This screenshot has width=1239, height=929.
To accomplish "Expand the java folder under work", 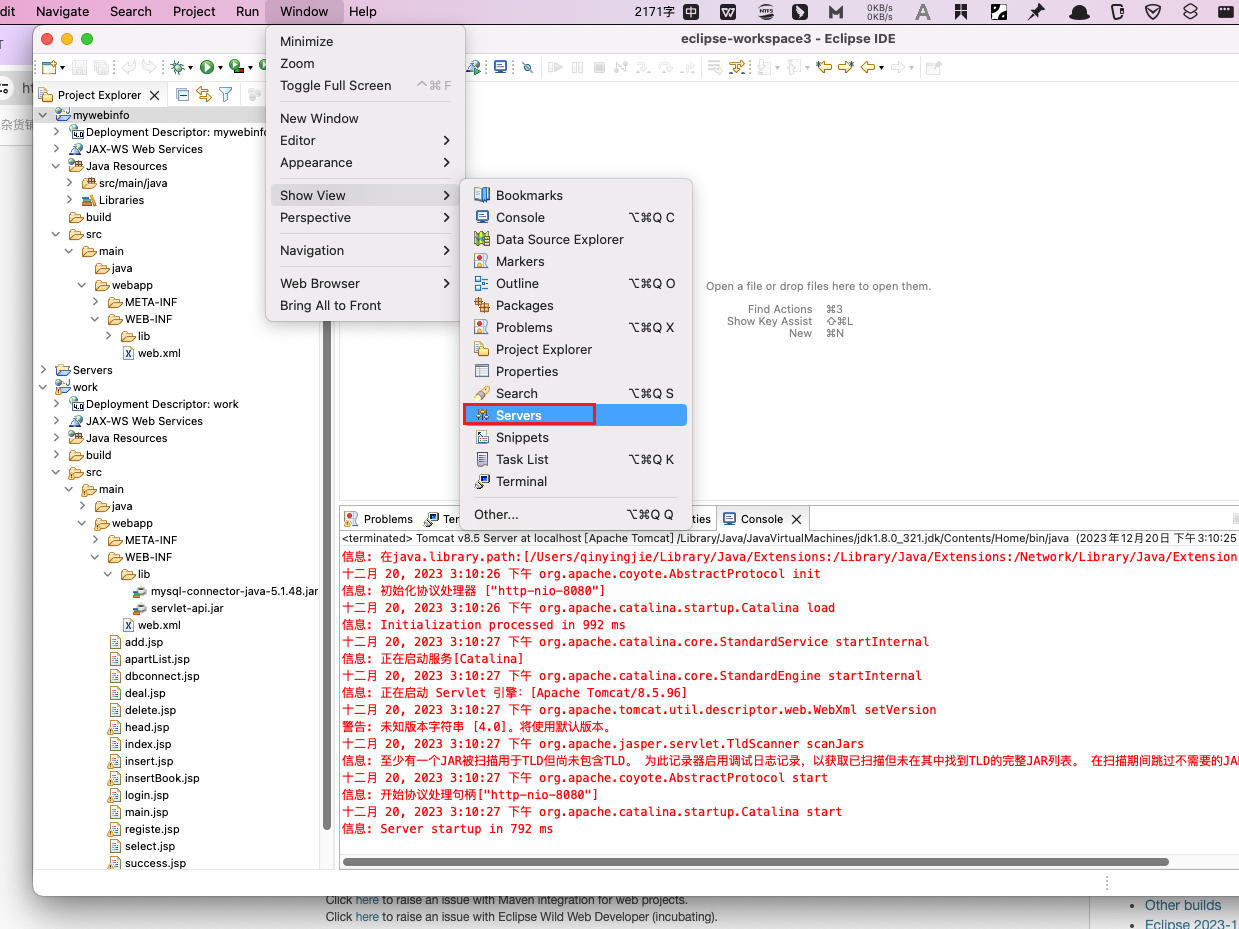I will point(82,506).
